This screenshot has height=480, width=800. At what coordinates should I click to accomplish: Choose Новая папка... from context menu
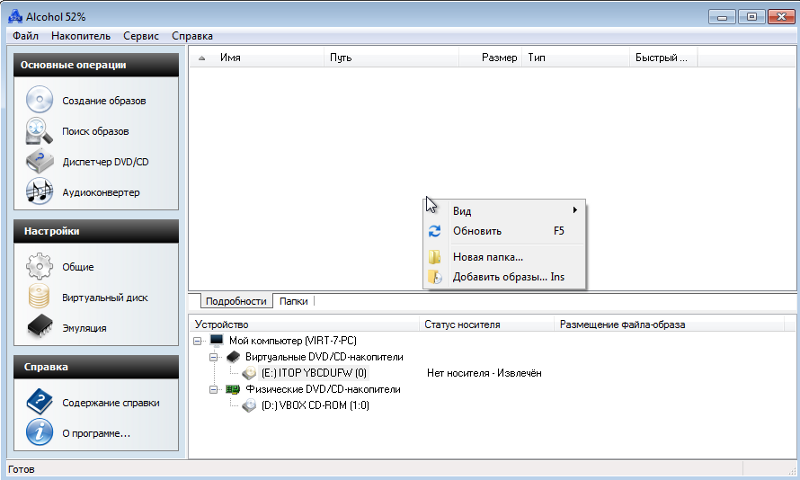[x=505, y=257]
